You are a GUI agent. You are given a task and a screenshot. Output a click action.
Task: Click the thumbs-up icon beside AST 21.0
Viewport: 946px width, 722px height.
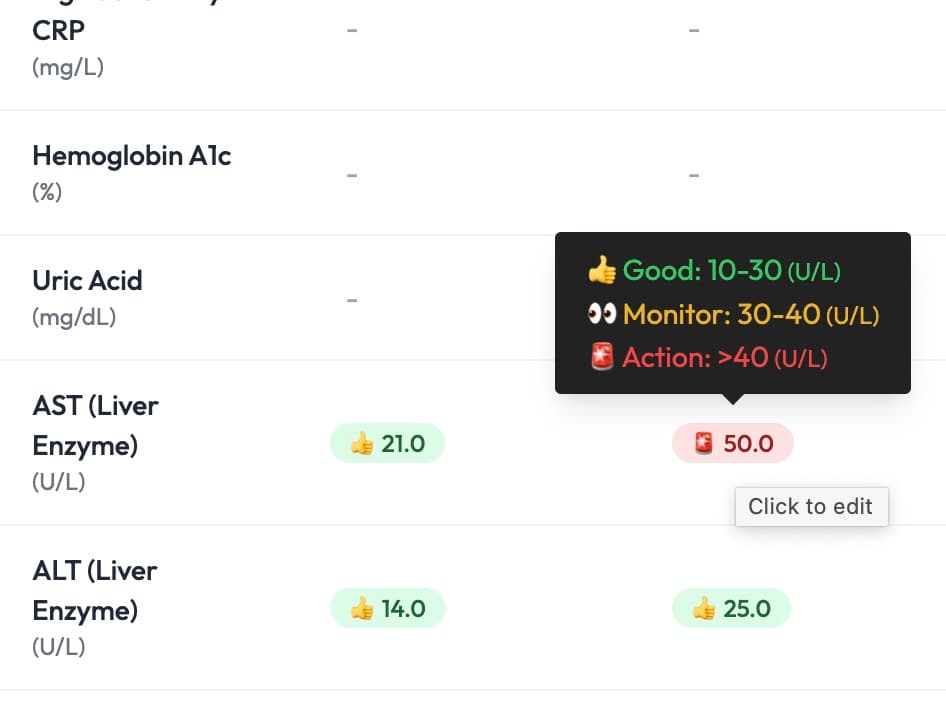click(x=362, y=444)
